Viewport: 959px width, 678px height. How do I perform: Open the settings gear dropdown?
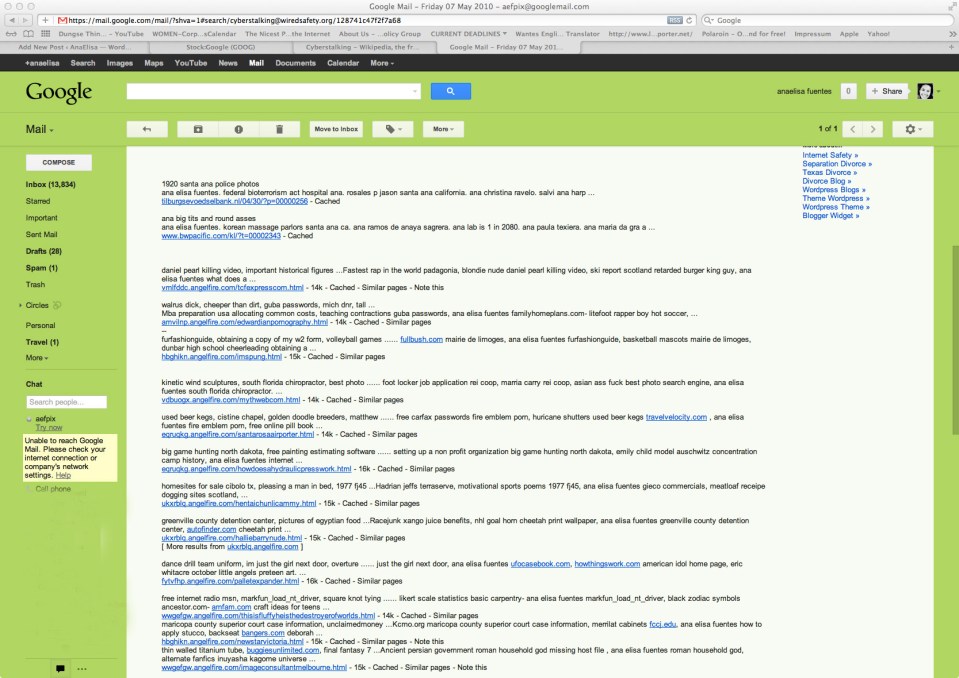(x=911, y=129)
